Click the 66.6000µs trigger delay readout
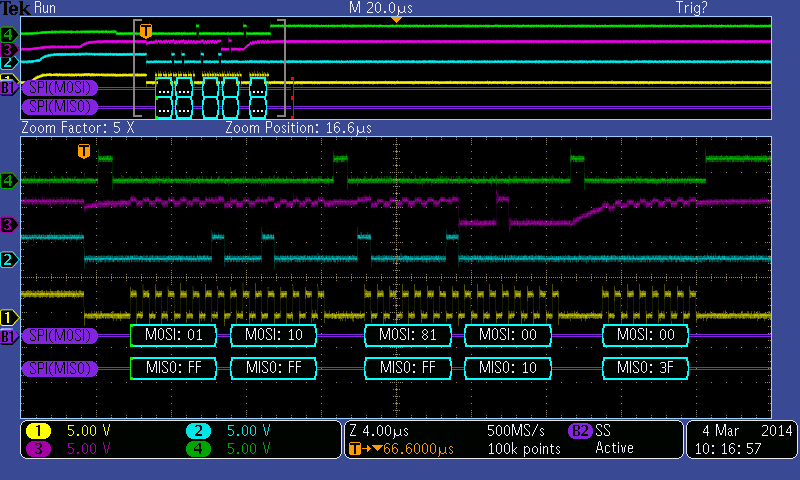The height and width of the screenshot is (480, 800). tap(401, 449)
